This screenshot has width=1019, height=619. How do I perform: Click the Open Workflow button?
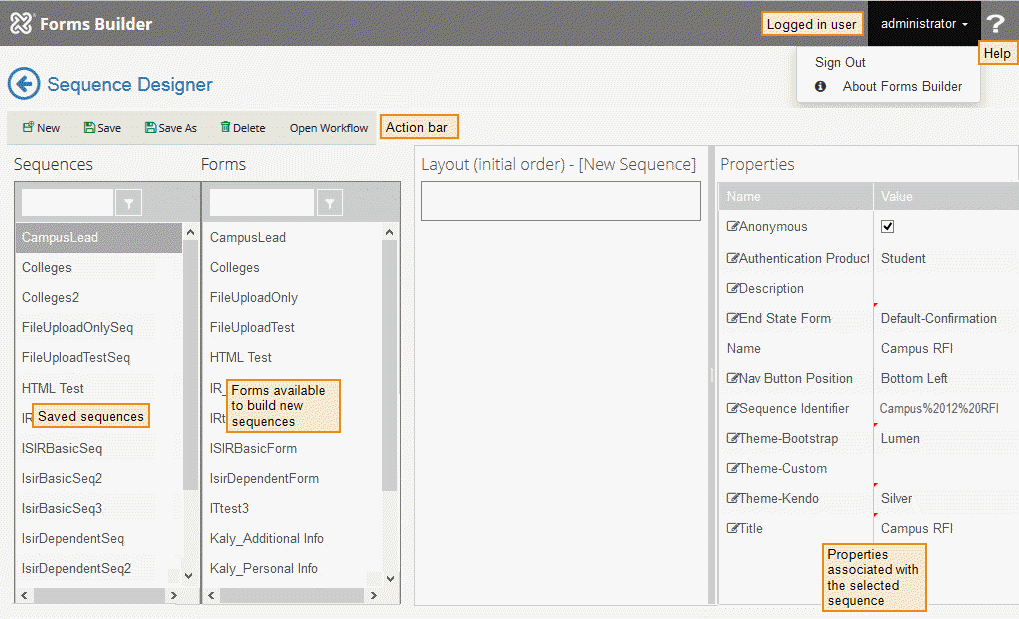point(328,127)
